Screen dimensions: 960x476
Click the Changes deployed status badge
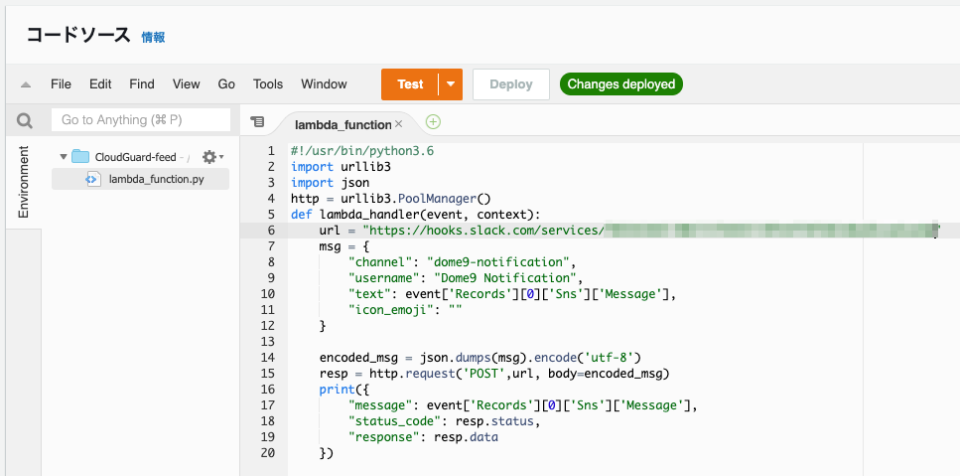pyautogui.click(x=621, y=84)
